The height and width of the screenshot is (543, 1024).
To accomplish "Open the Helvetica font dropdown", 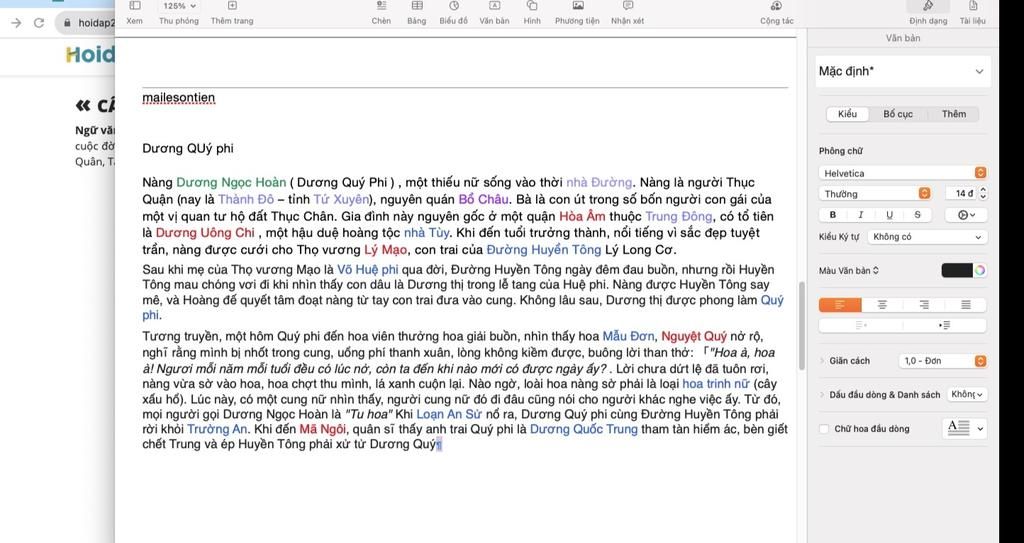I will tap(902, 173).
